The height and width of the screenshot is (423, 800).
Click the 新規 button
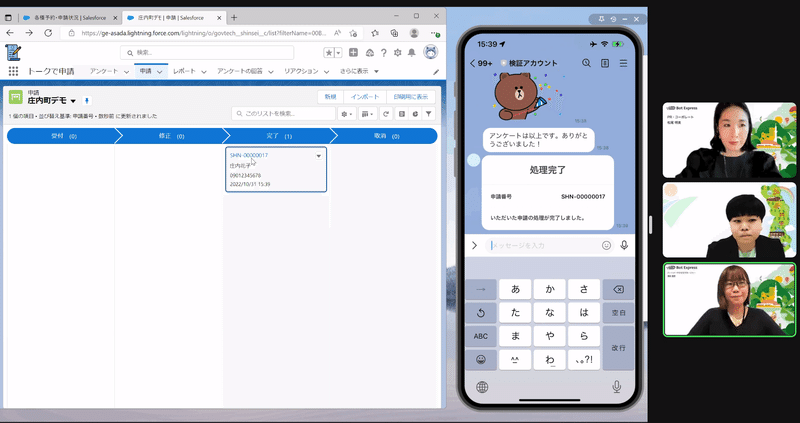point(331,97)
